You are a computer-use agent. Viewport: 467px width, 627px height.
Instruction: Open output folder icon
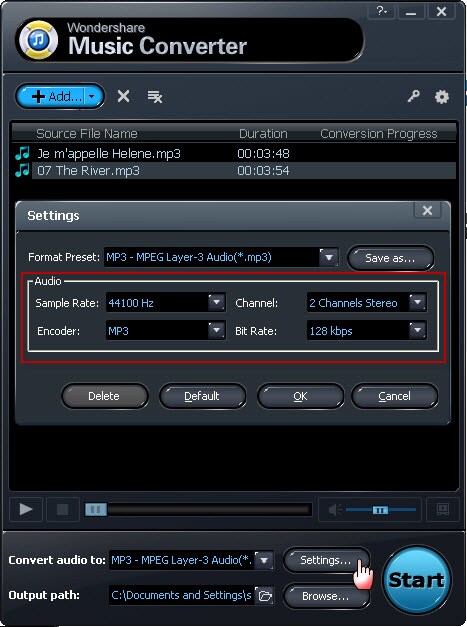265,596
